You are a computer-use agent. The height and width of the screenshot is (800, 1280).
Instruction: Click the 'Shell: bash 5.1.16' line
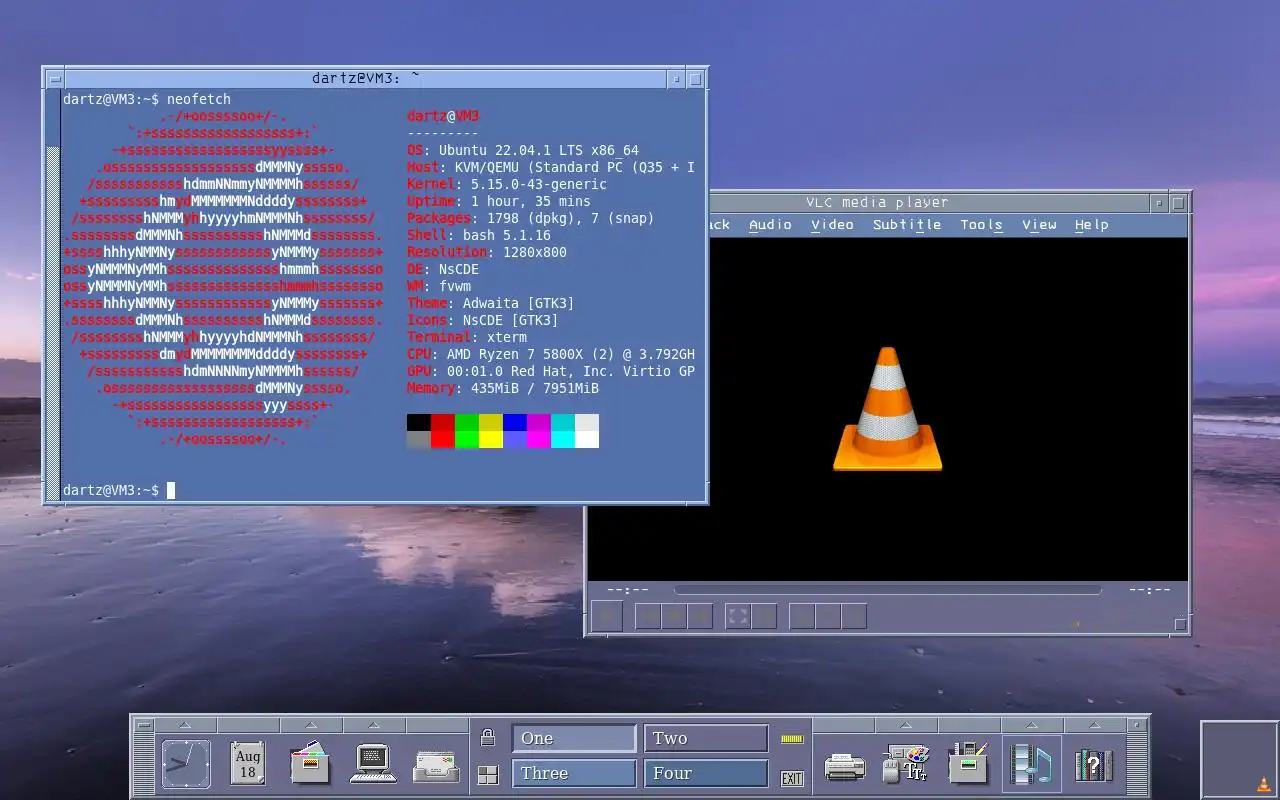[478, 235]
